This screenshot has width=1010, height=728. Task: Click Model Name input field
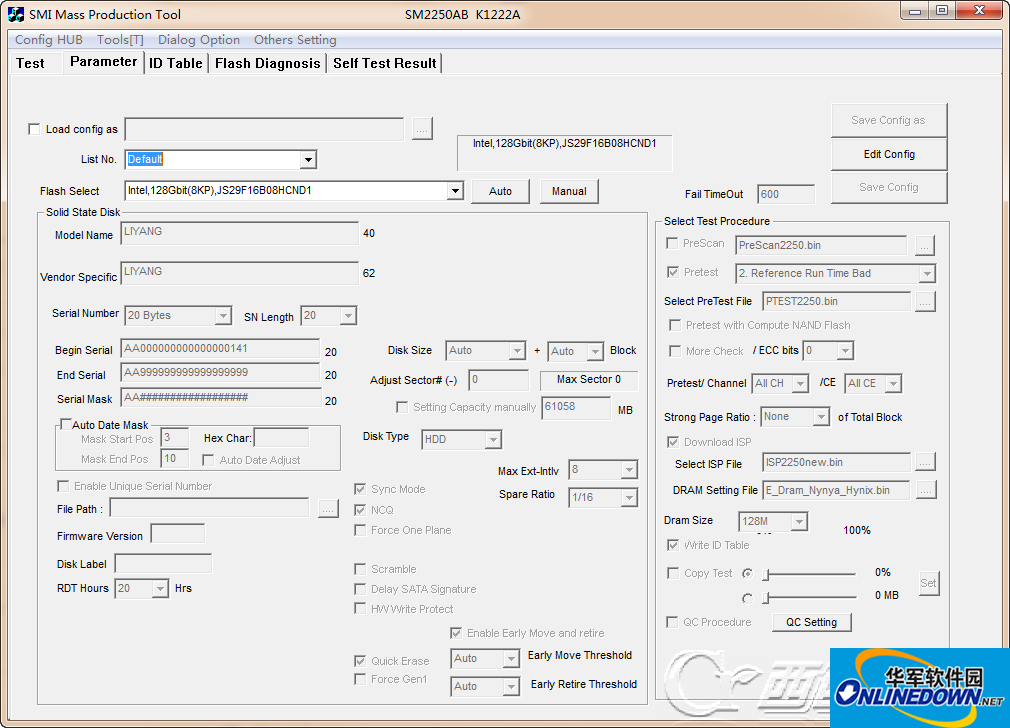(x=240, y=233)
